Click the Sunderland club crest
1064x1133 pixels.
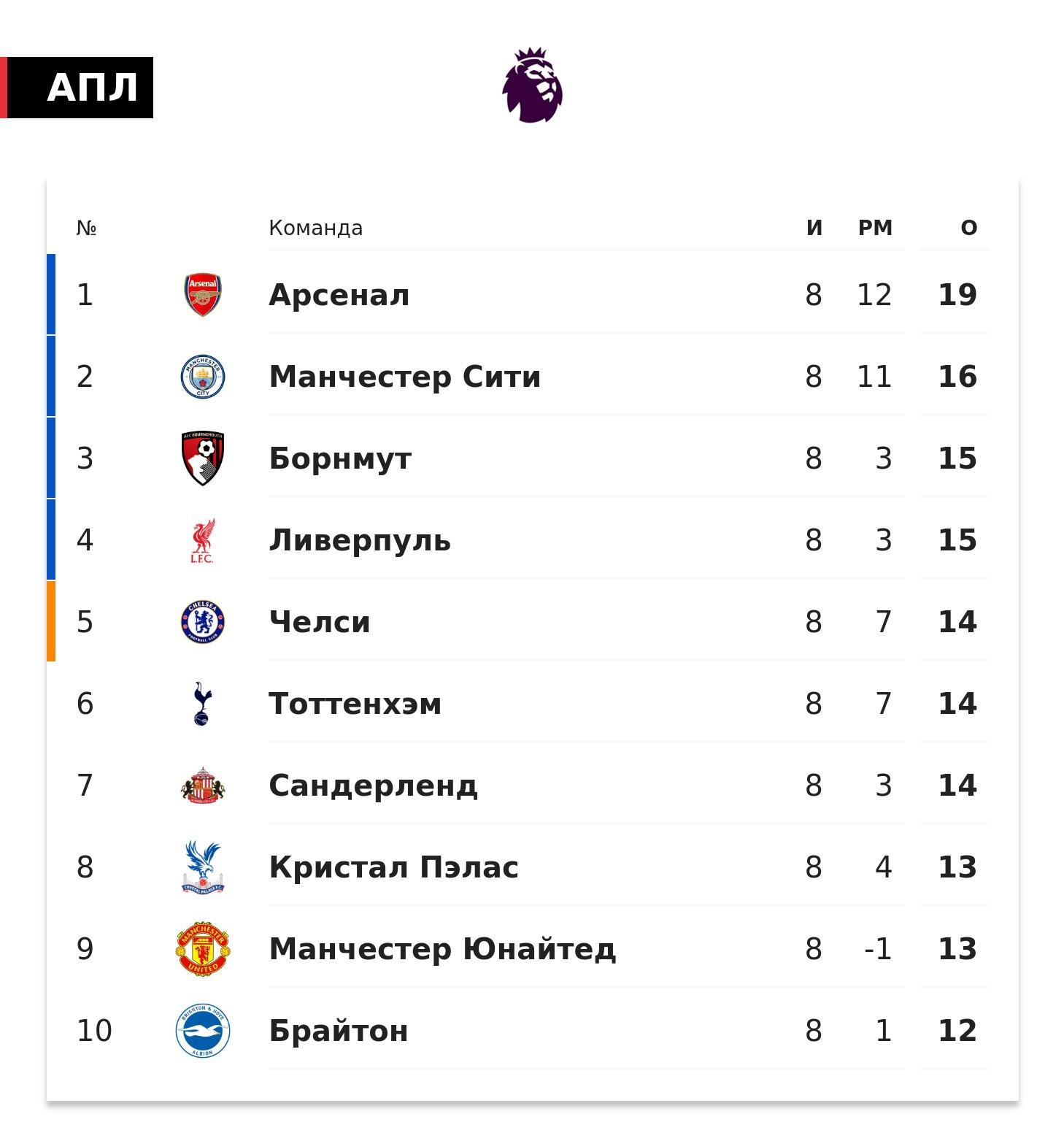[x=202, y=786]
